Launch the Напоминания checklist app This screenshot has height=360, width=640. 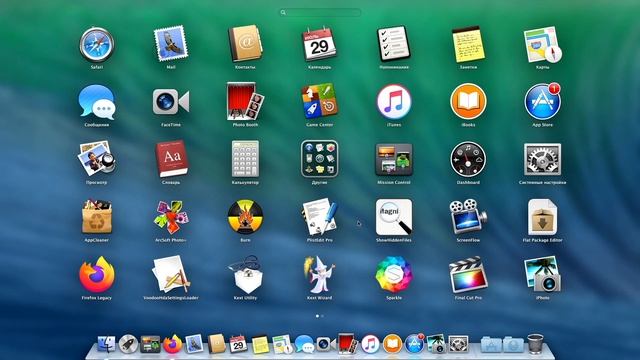click(393, 44)
